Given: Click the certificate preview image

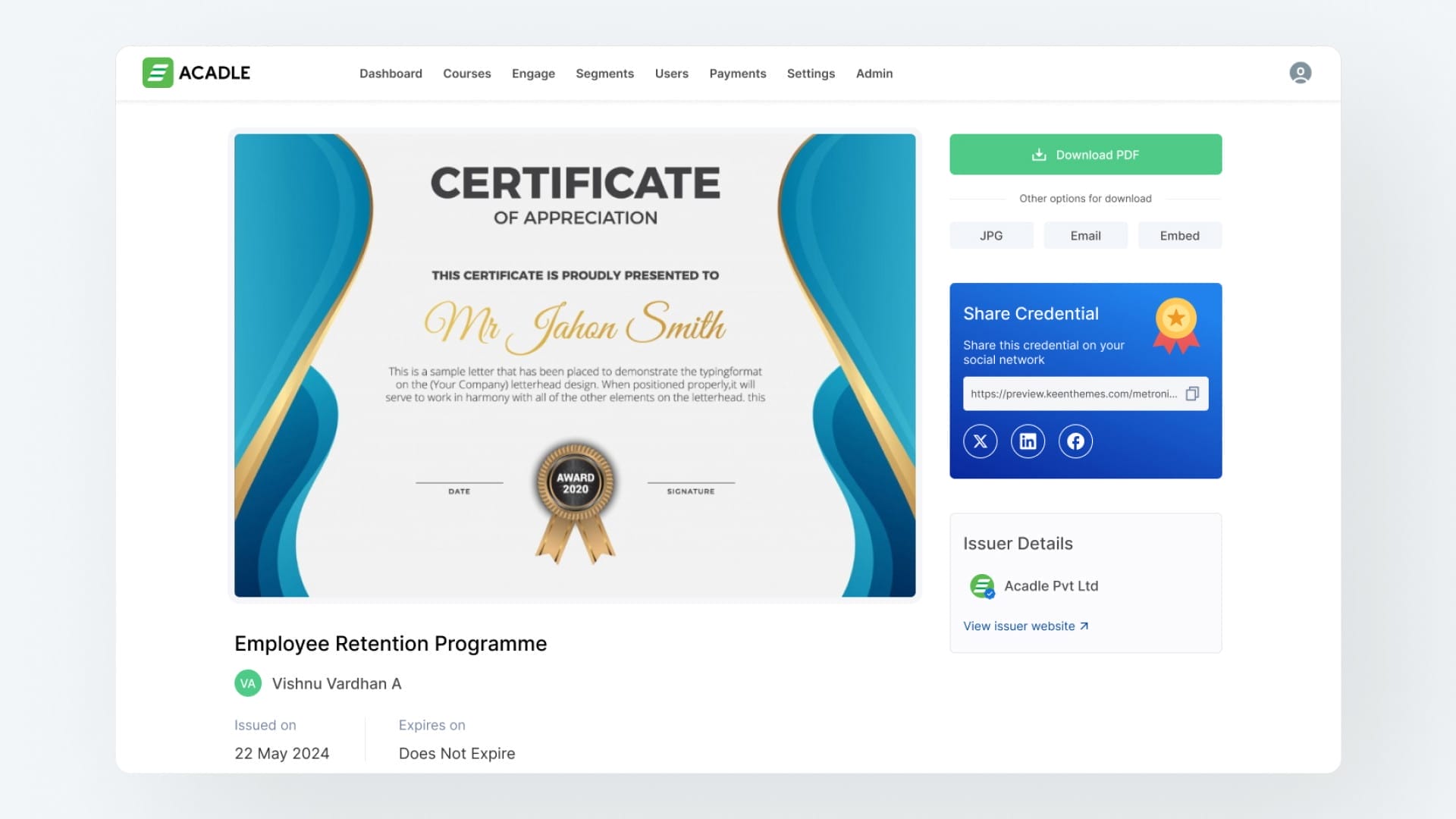Looking at the screenshot, I should 574,366.
